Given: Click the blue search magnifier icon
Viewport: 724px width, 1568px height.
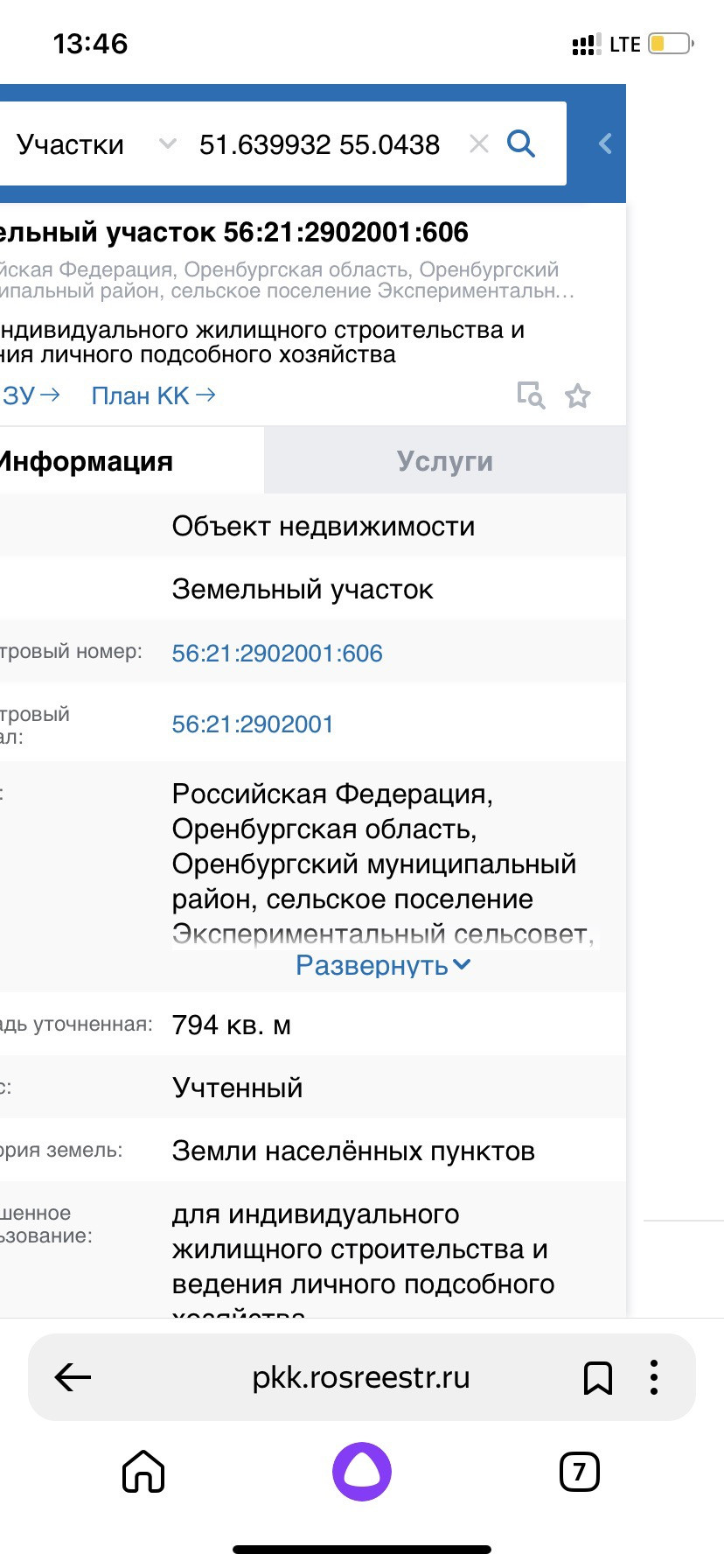Looking at the screenshot, I should coord(520,143).
